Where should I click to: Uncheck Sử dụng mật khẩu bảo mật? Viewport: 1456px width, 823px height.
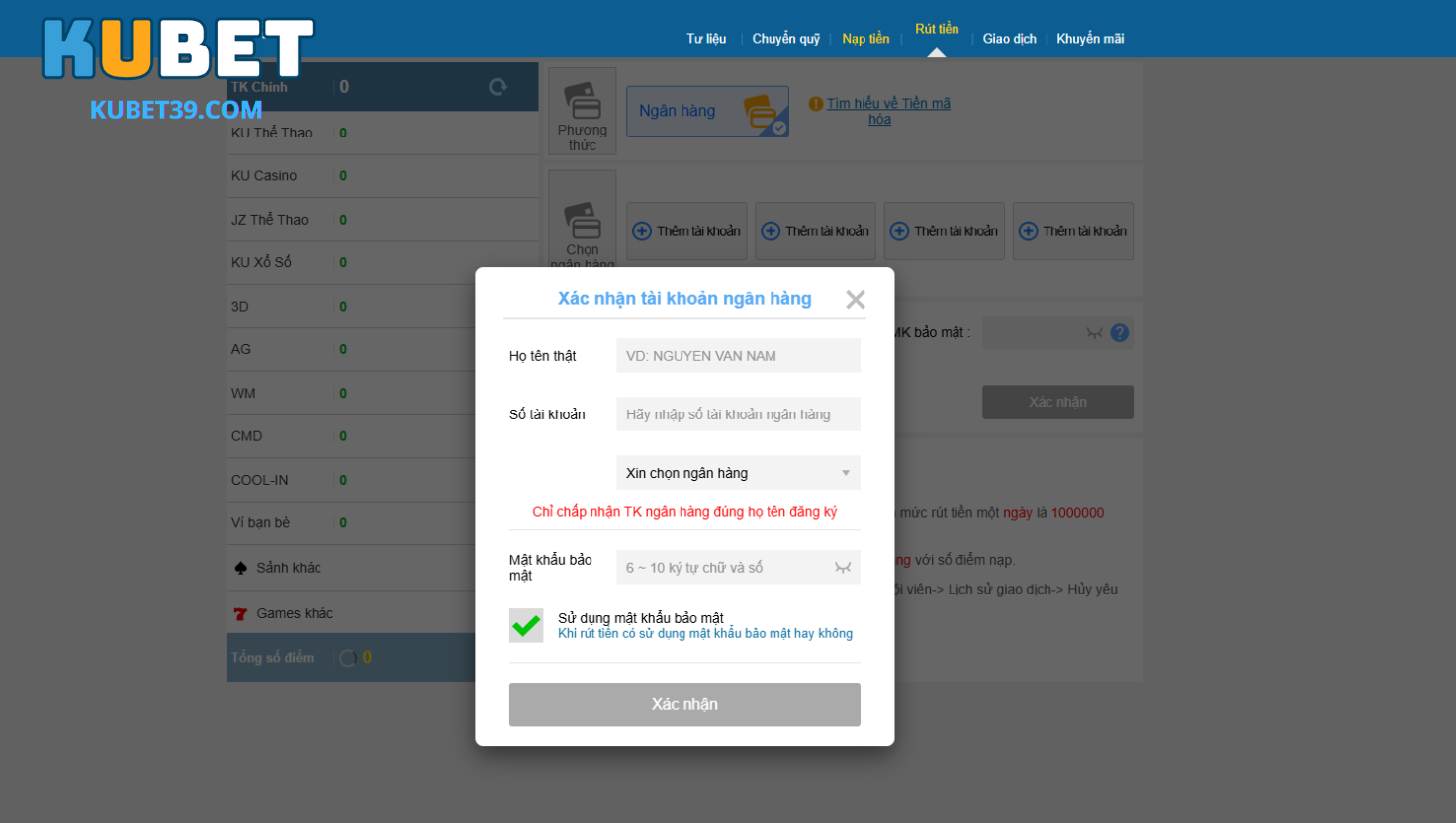coord(526,625)
